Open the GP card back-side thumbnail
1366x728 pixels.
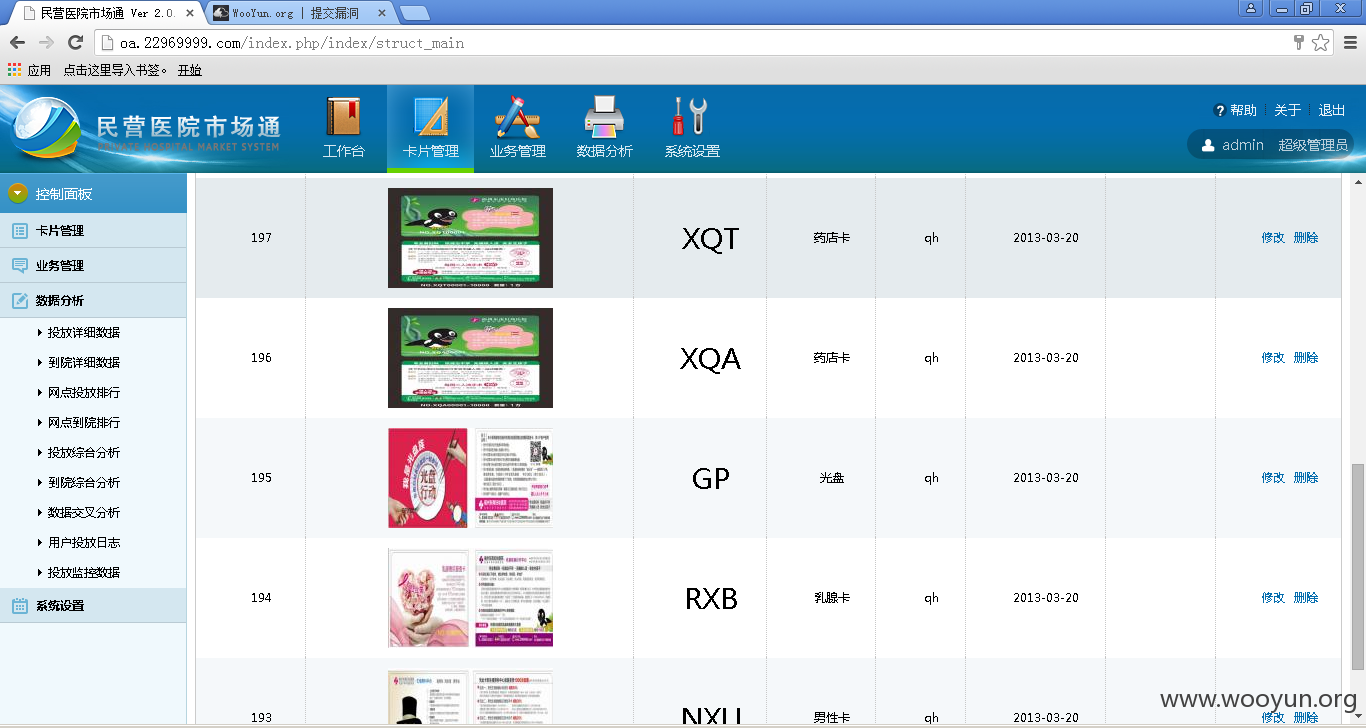[x=514, y=478]
